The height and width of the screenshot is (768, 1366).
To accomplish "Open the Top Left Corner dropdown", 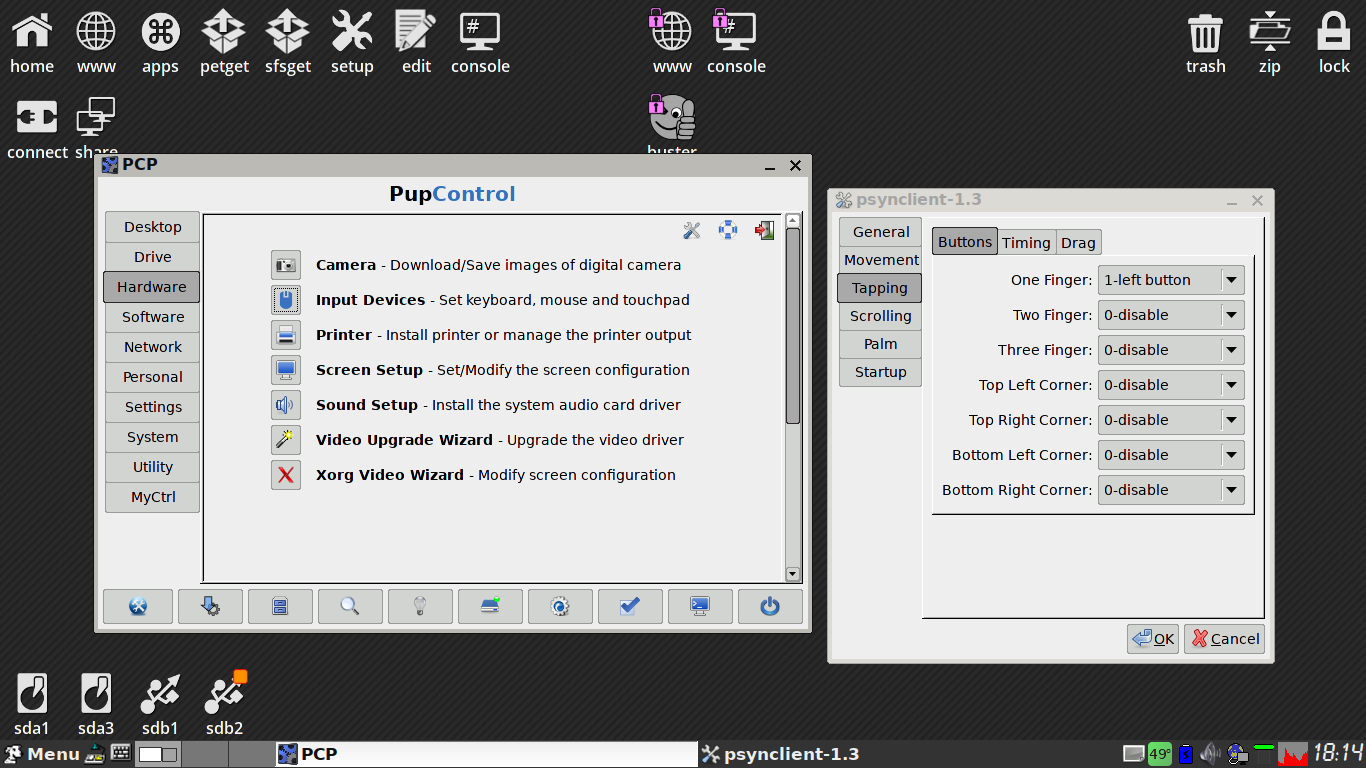I will pyautogui.click(x=1171, y=385).
